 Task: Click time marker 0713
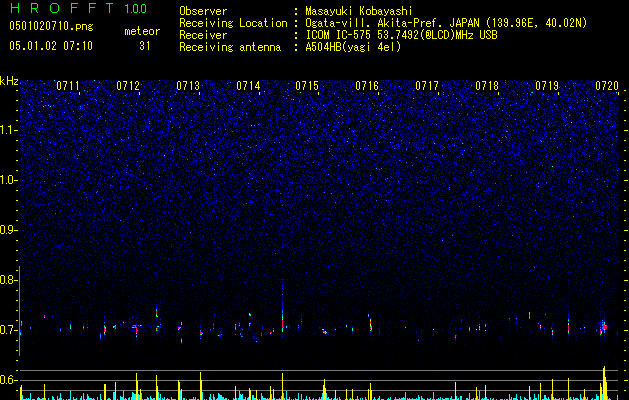pyautogui.click(x=188, y=86)
